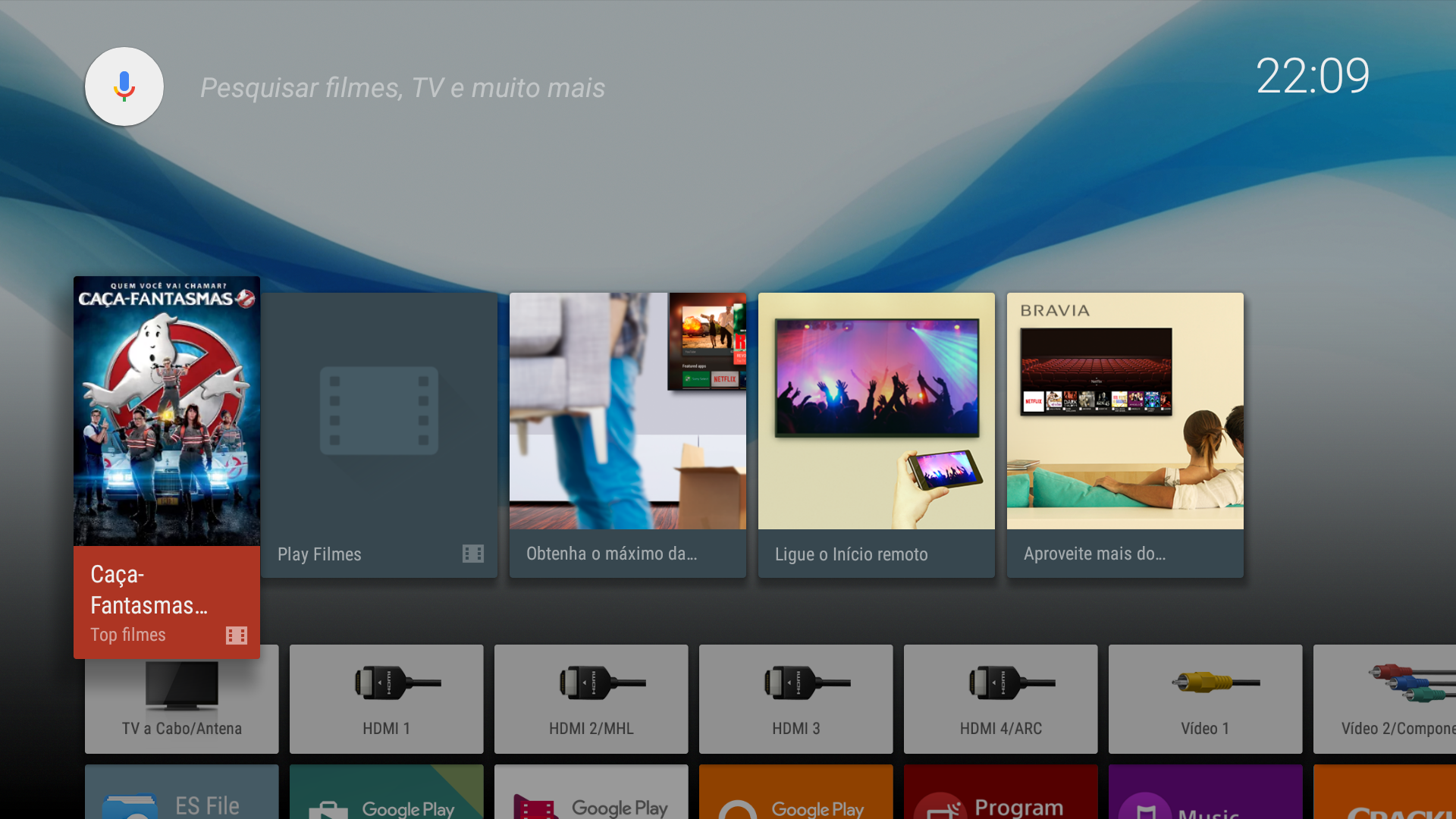Open the purple Music app tile
The image size is (1456, 819).
point(1205,793)
